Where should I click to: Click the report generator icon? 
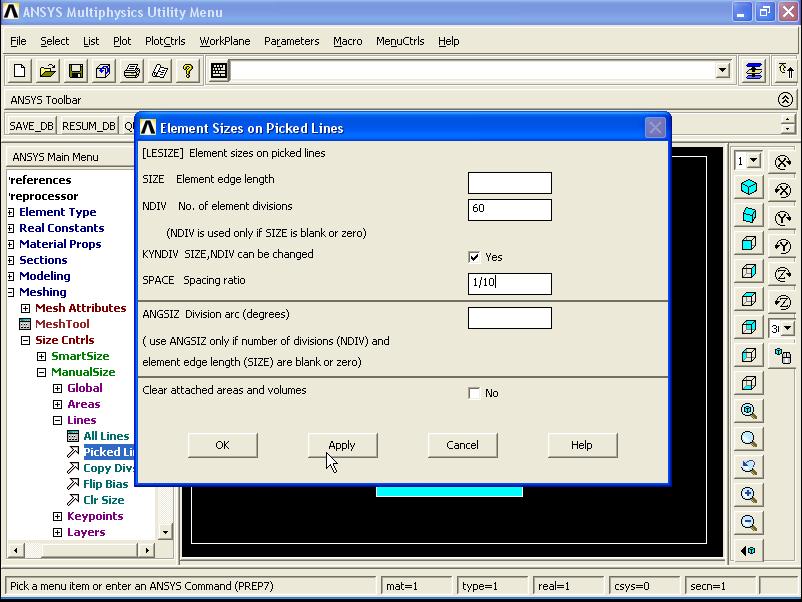[160, 71]
